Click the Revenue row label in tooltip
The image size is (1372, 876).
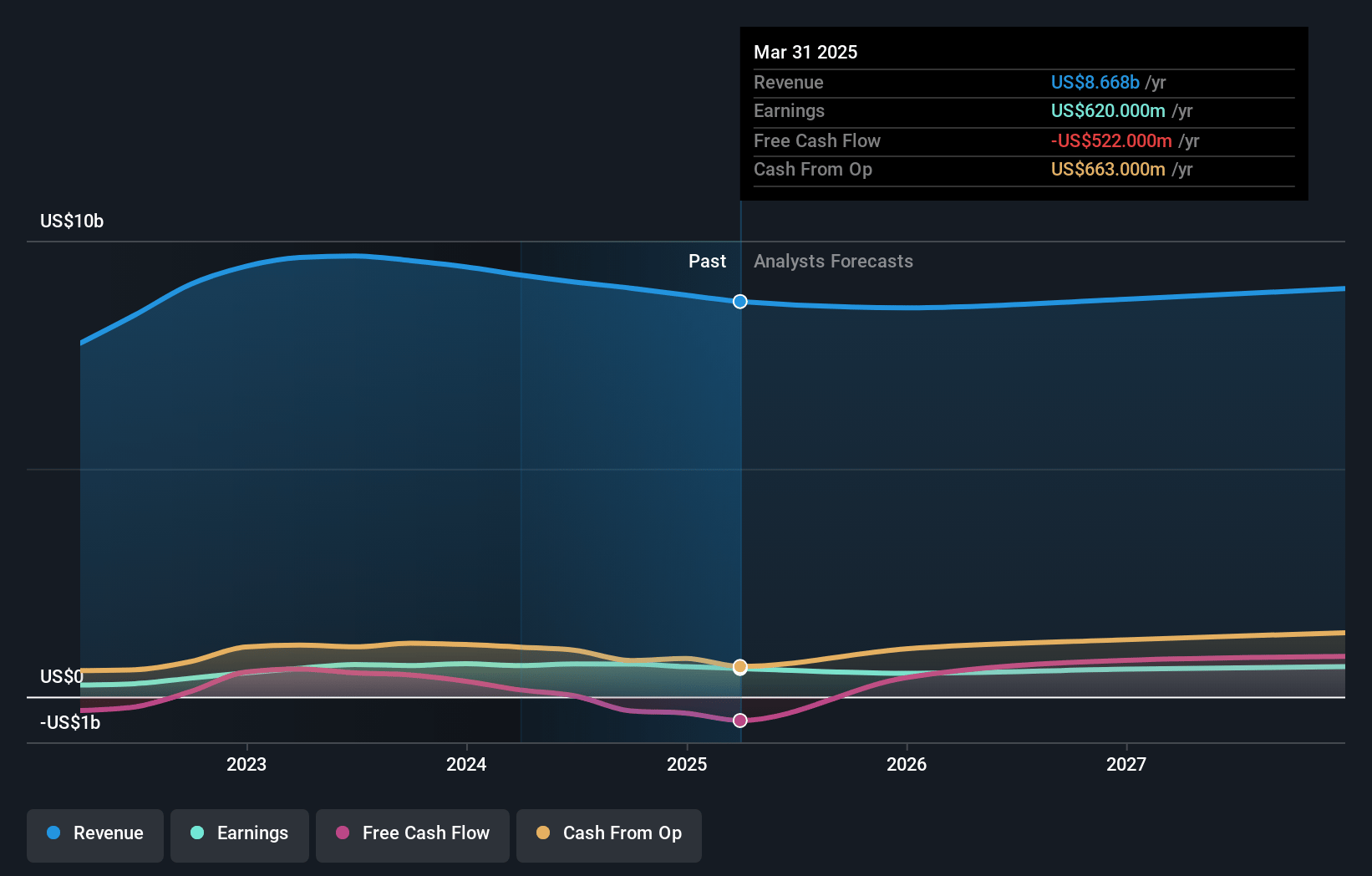coord(789,82)
